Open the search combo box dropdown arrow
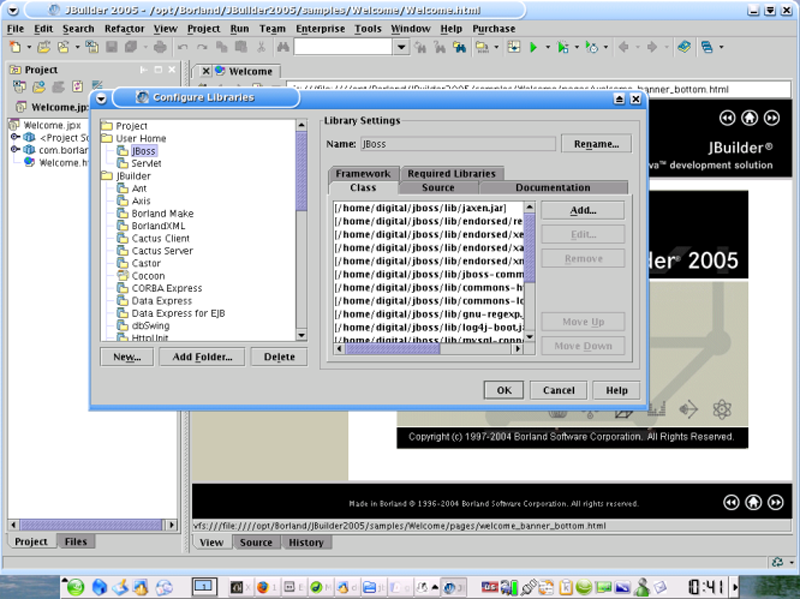Viewport: 800px width, 599px height. click(x=401, y=47)
